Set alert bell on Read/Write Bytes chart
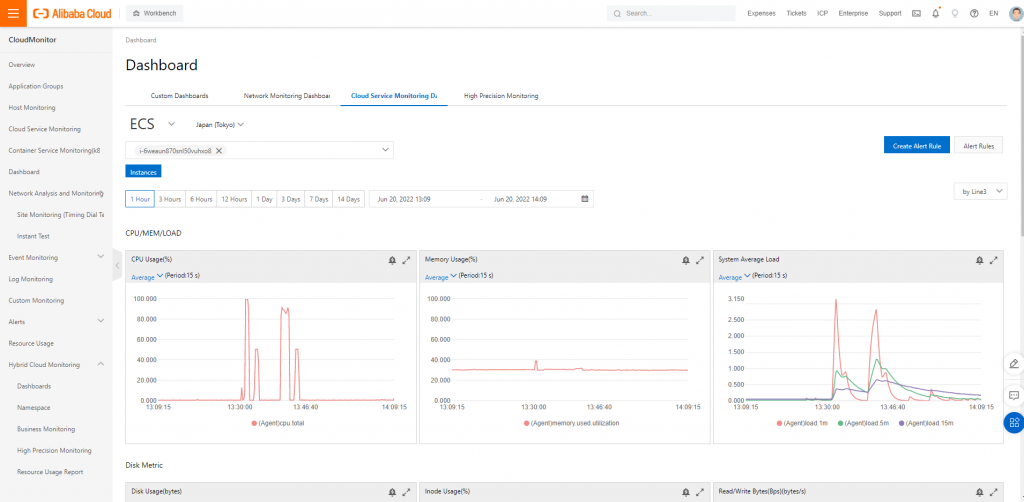Screen dimensions: 1024x502 (980, 492)
